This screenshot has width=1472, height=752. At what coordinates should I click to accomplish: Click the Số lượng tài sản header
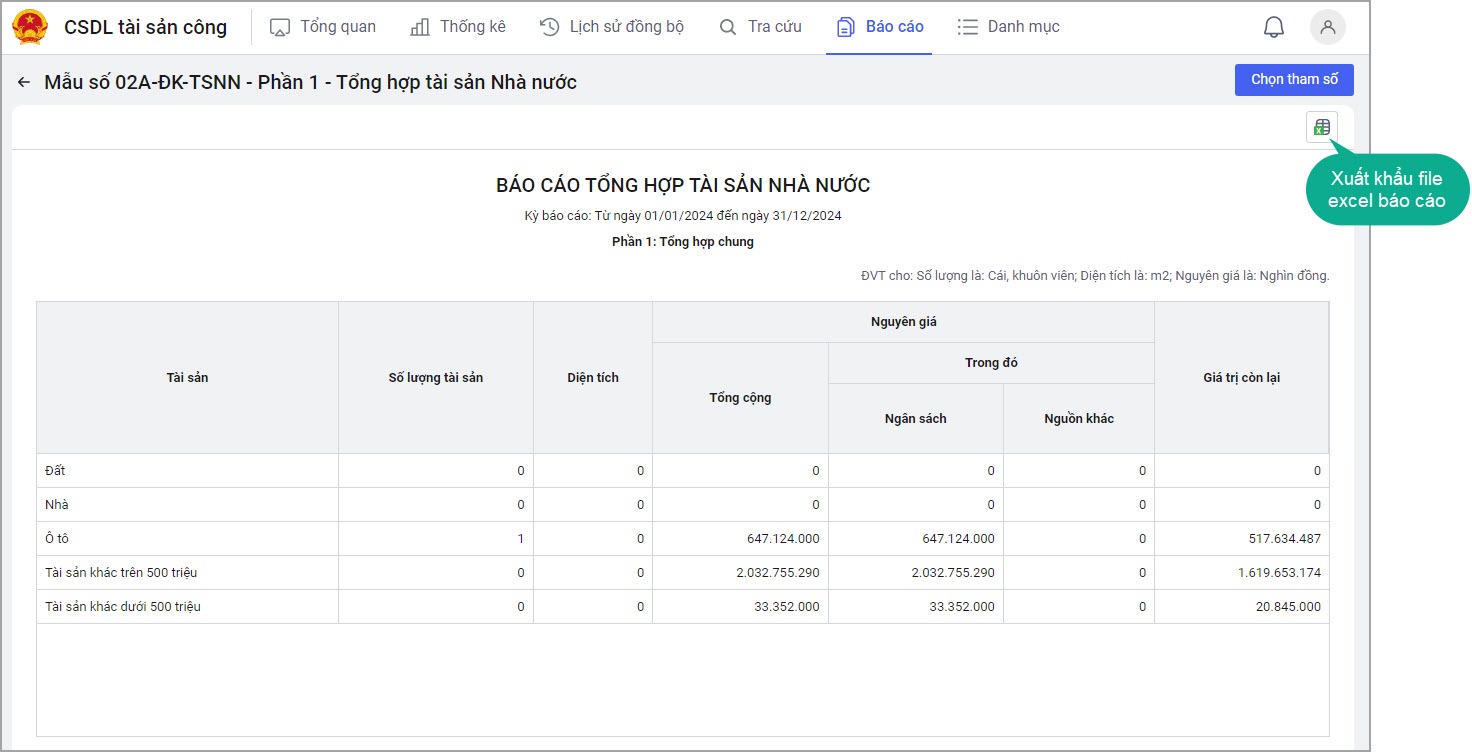tap(435, 378)
